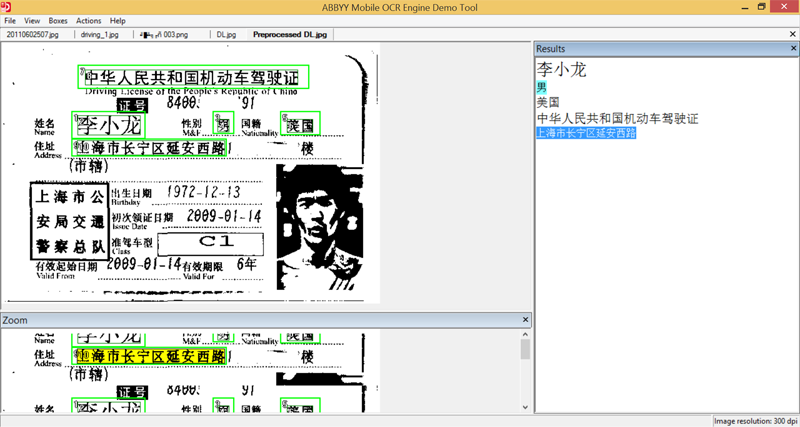Close the Results panel
This screenshot has height=427, width=800.
(x=793, y=48)
